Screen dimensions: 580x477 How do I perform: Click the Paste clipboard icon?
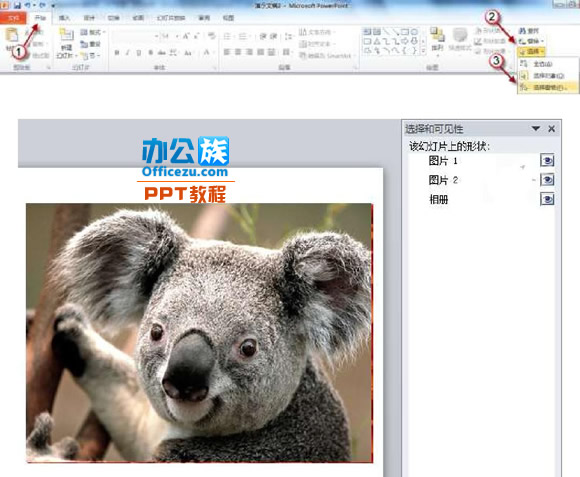coord(12,36)
